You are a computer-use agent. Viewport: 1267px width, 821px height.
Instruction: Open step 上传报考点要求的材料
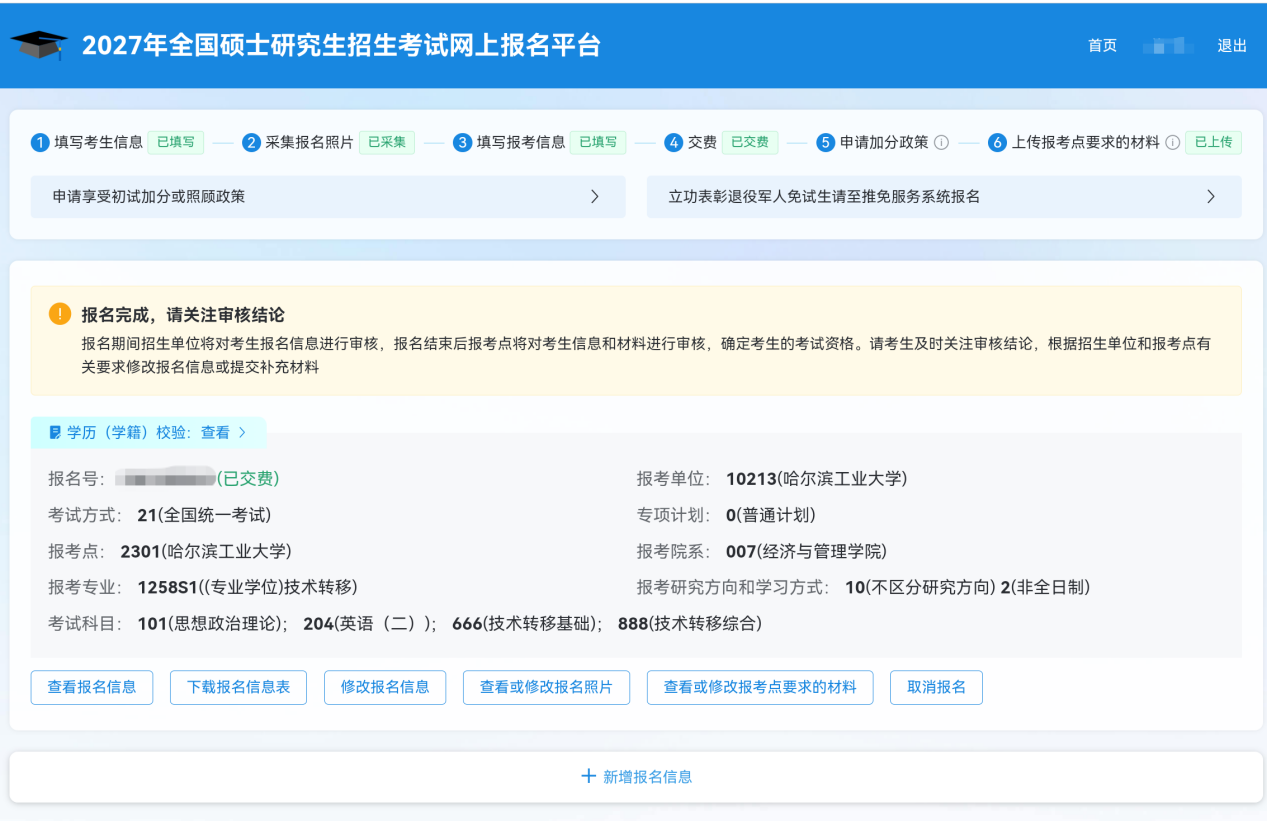coord(1086,143)
